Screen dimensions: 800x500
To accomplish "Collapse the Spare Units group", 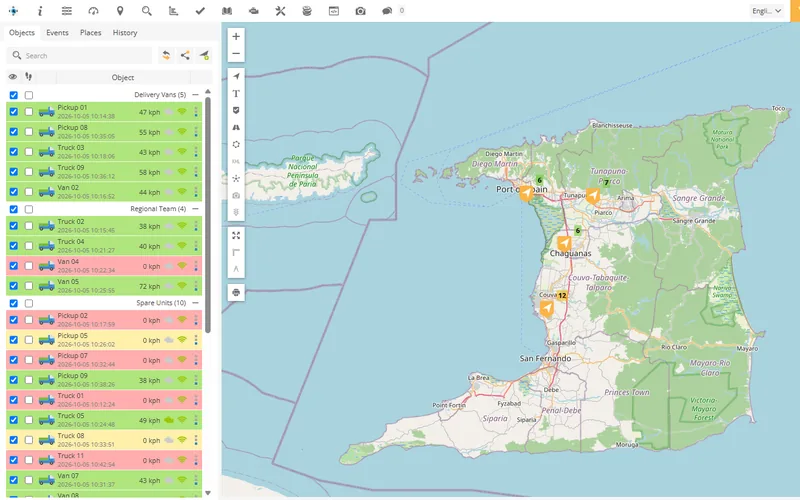I will (x=195, y=303).
